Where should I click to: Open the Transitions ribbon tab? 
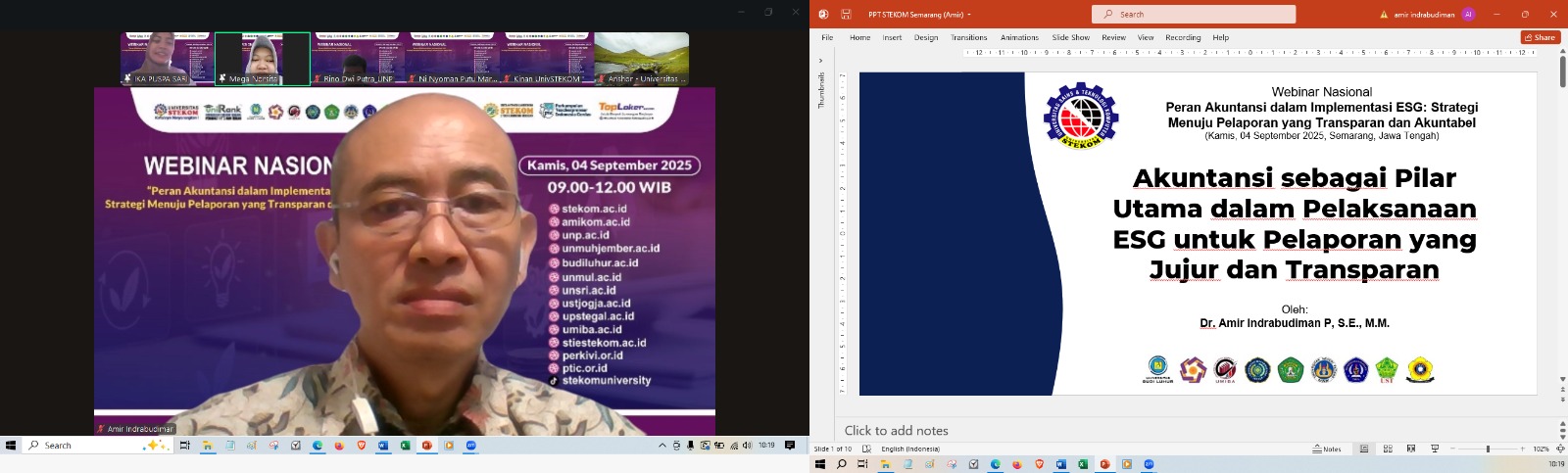tap(968, 38)
